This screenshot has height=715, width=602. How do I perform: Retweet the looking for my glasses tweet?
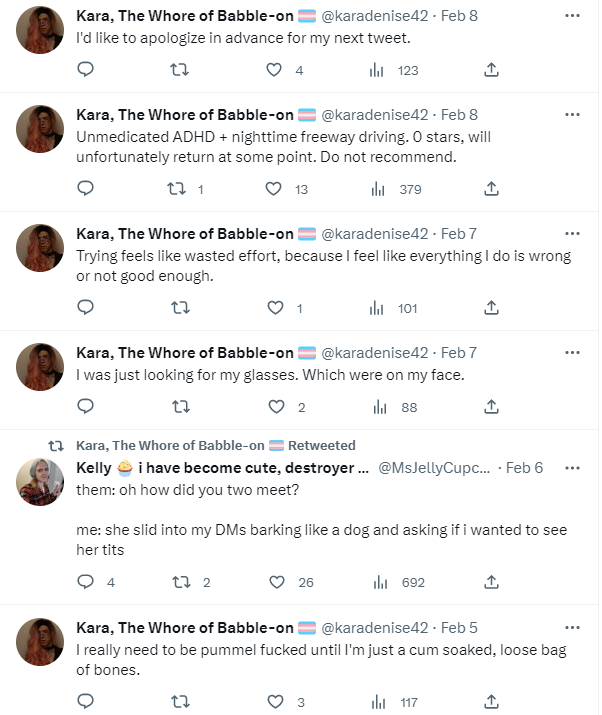180,407
